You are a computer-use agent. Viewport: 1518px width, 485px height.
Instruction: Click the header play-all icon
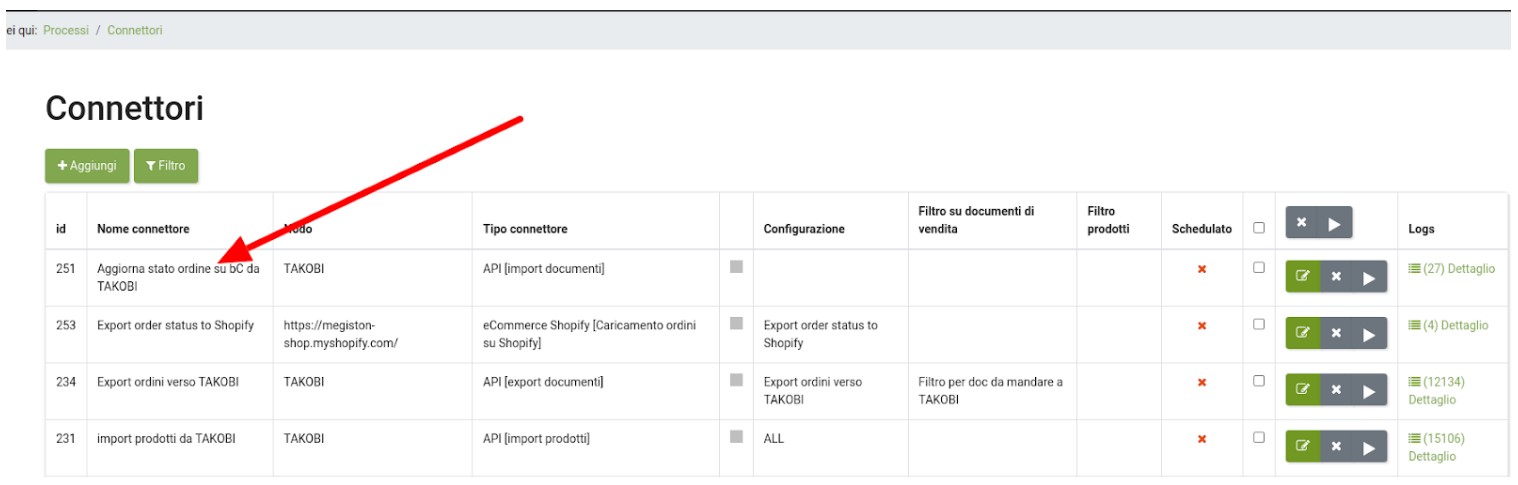point(1334,224)
